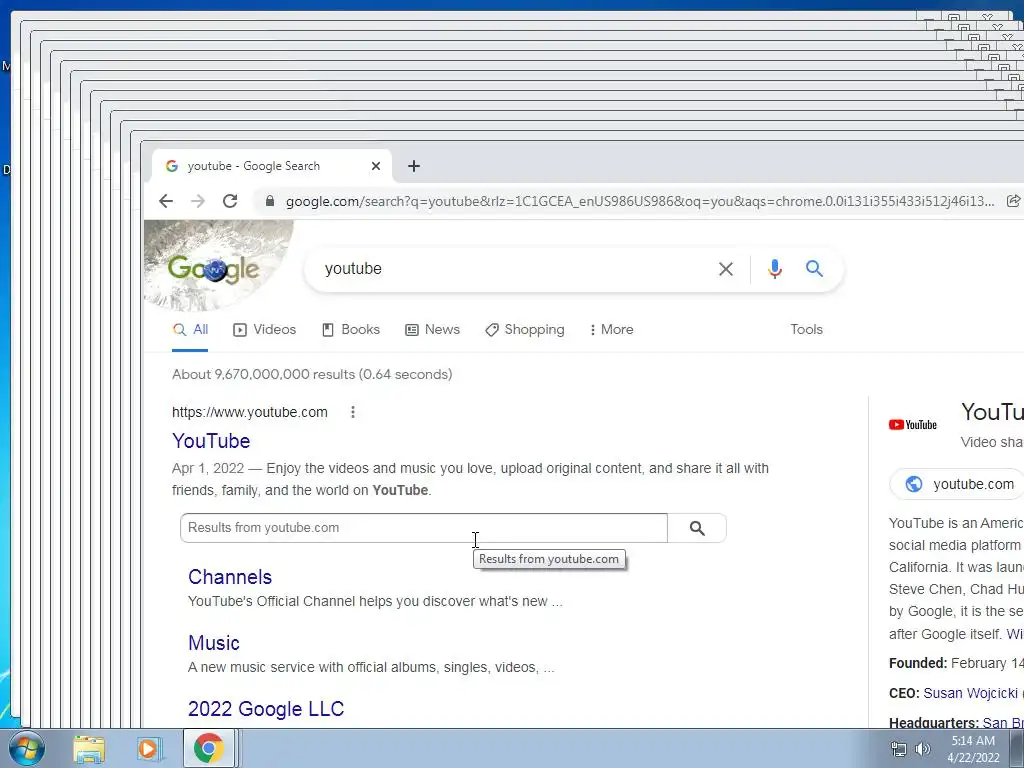Screen dimensions: 1024x768
Task: Click the Google doodle logo
Action: pyautogui.click(x=214, y=268)
